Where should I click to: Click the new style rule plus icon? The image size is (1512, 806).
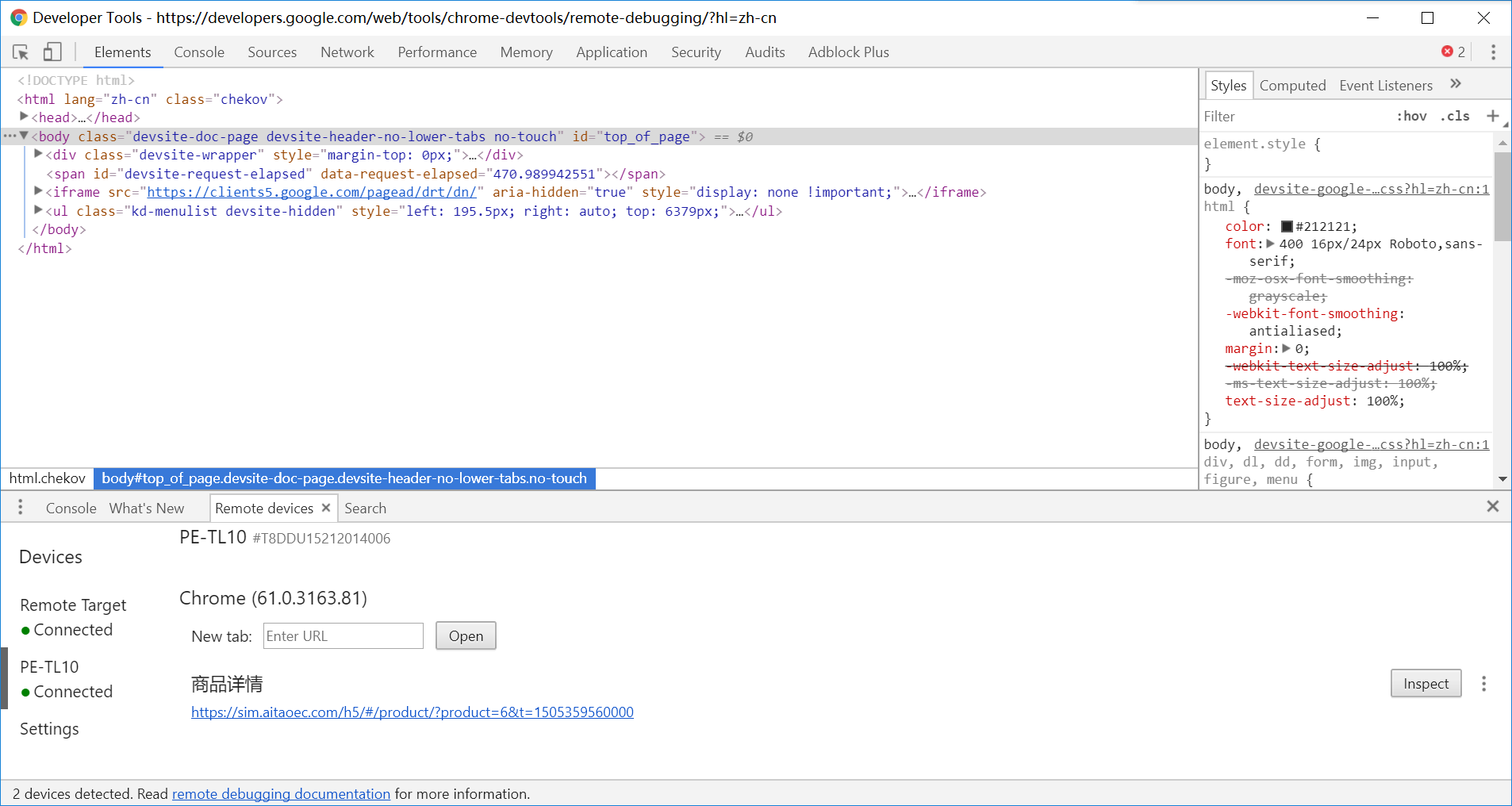coord(1492,116)
